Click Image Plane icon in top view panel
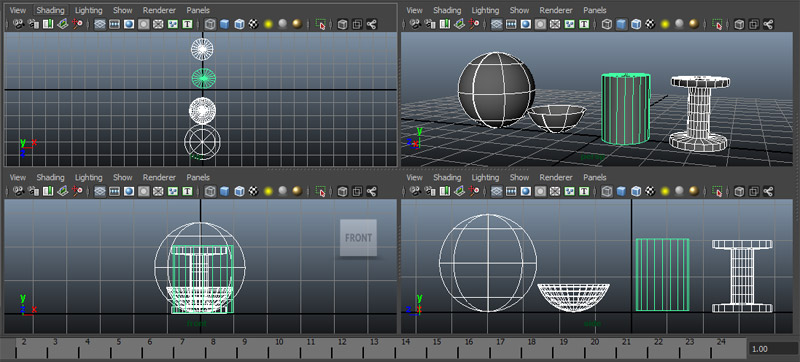 pos(63,24)
